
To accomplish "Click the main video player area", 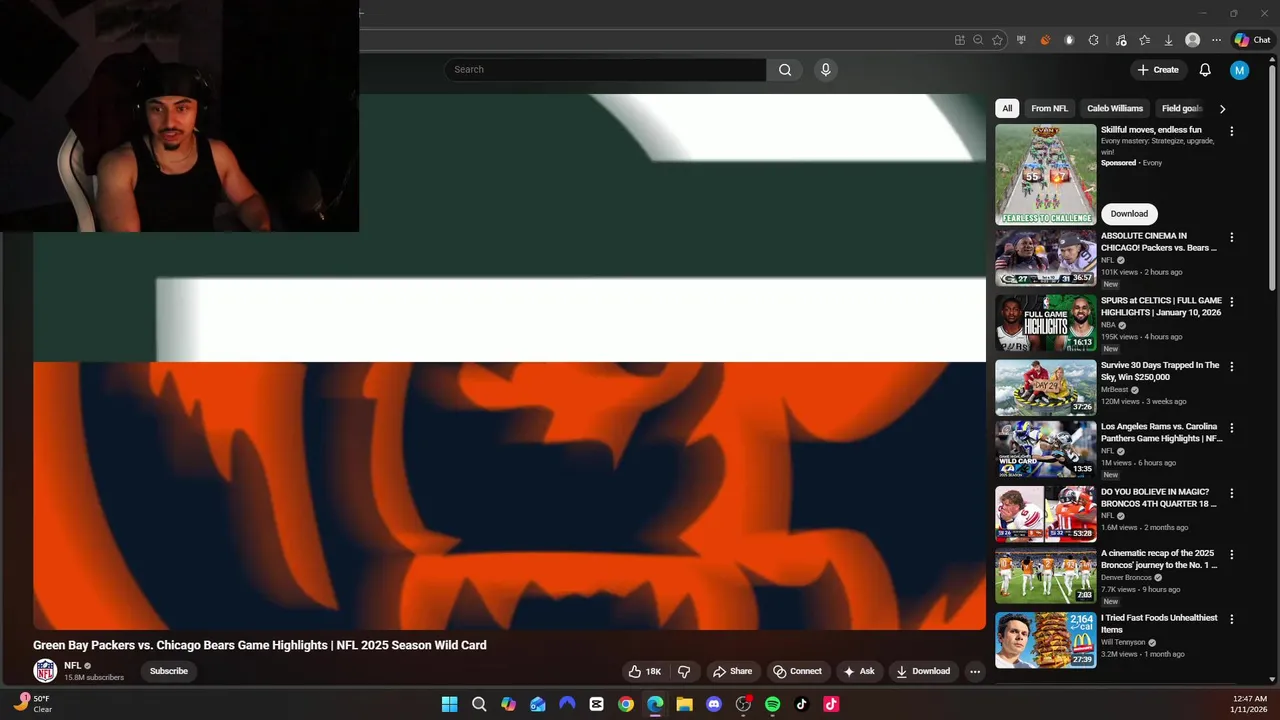I will pyautogui.click(x=509, y=362).
